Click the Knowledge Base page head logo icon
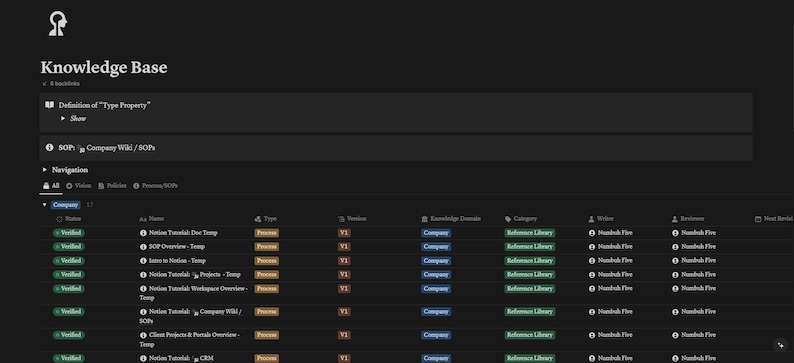794x363 pixels. 57,24
